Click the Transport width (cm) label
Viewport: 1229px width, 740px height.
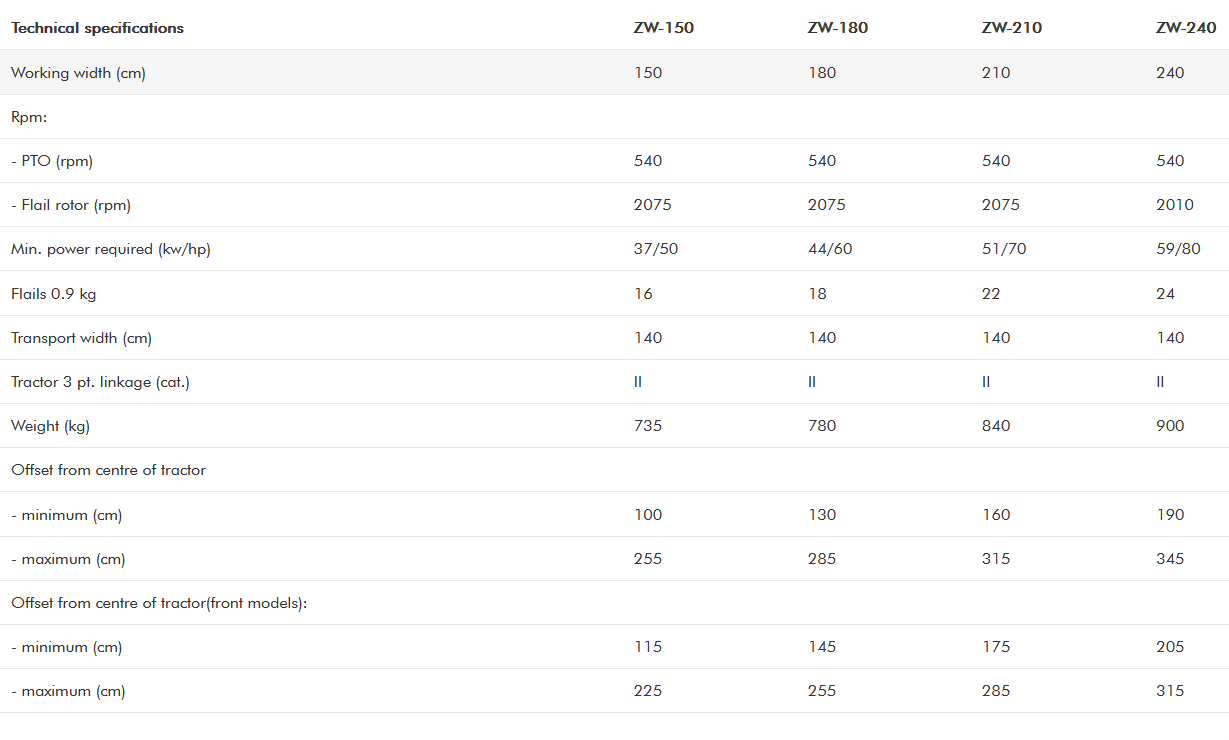pos(81,338)
